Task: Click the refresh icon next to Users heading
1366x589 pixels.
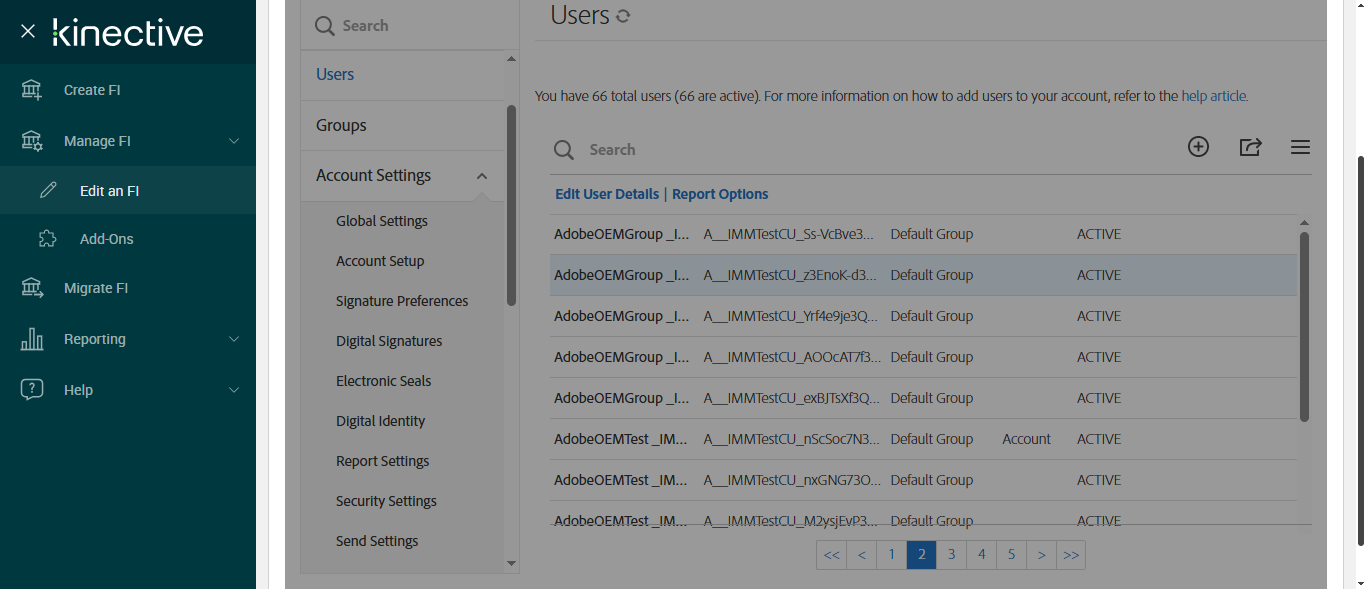Action: click(623, 16)
